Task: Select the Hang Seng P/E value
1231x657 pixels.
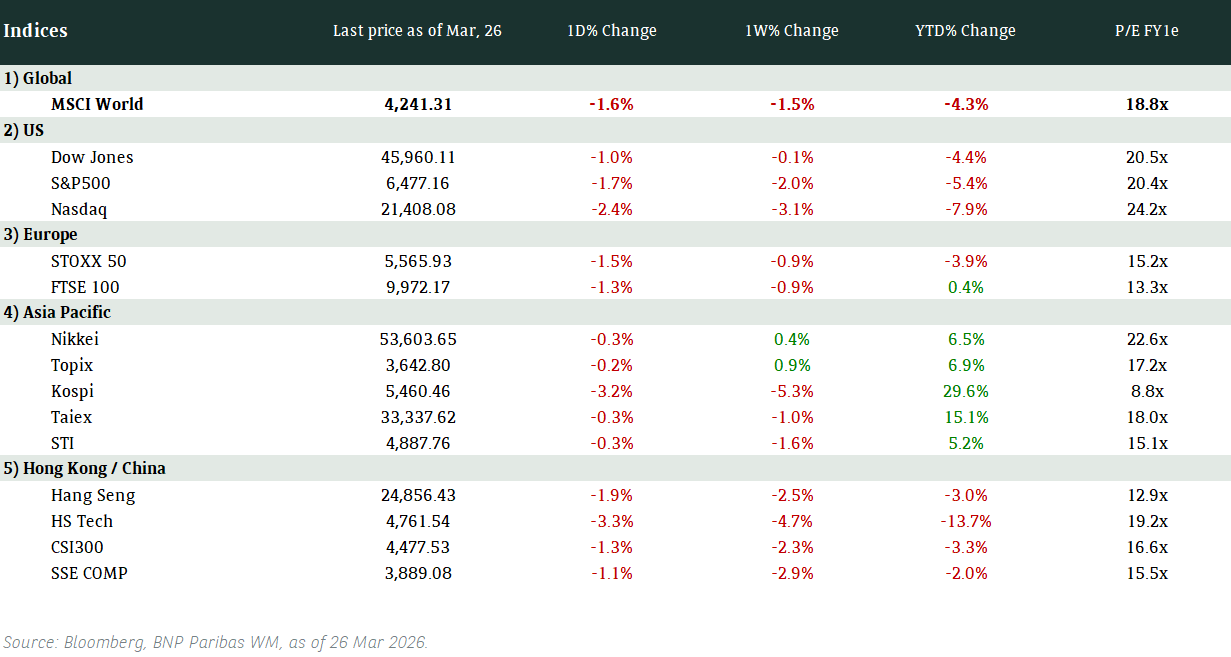Action: pos(1147,495)
